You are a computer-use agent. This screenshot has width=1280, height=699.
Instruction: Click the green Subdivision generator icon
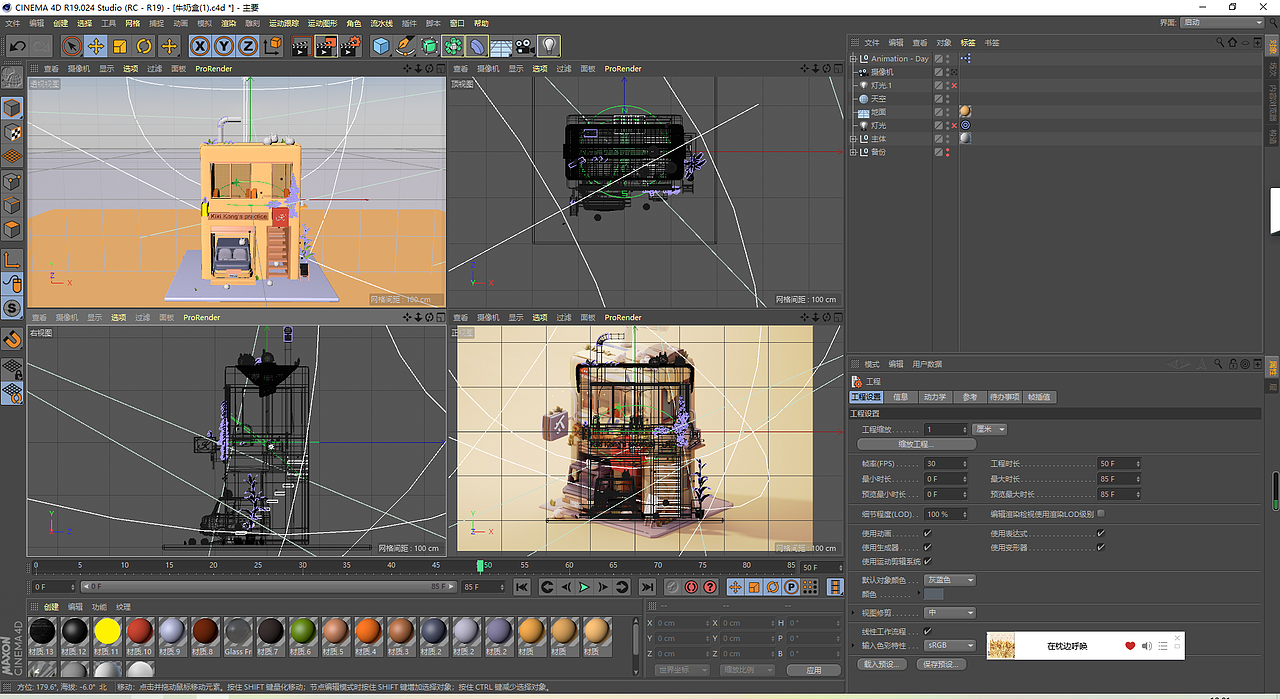(429, 46)
